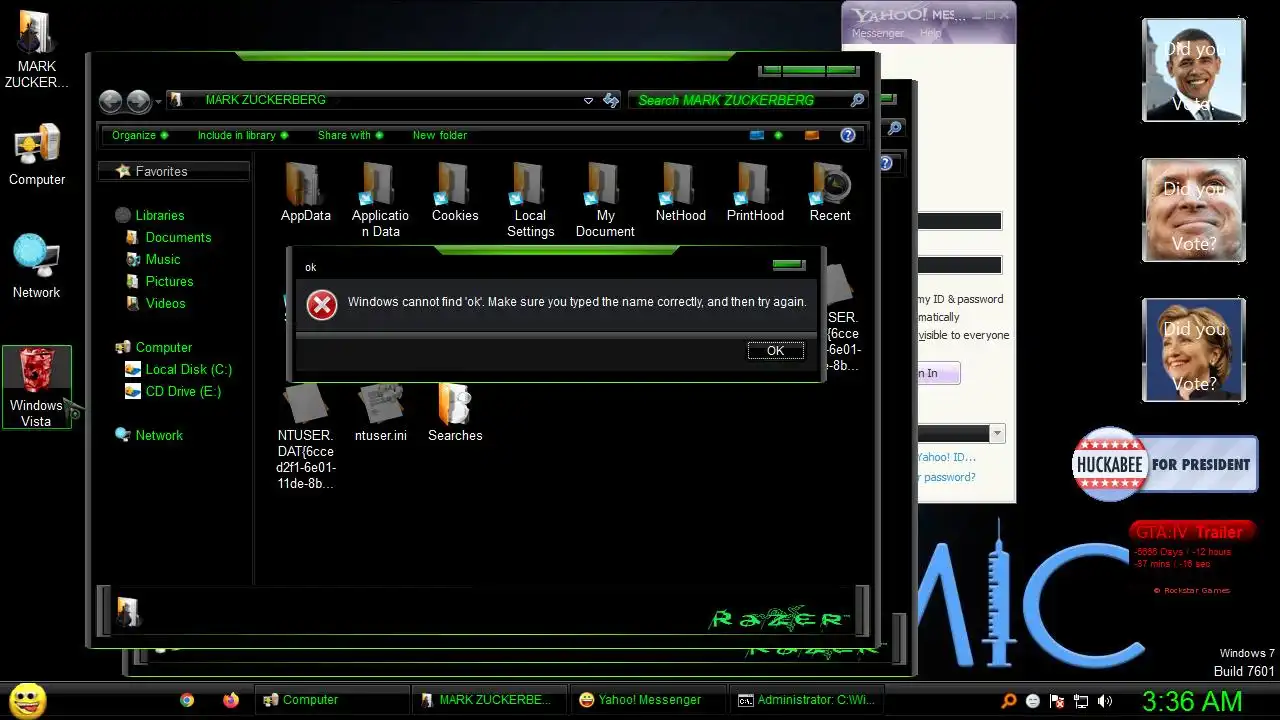The width and height of the screenshot is (1280, 720).
Task: Click the MARK ZUCKERBERG address bar
Action: [380, 100]
